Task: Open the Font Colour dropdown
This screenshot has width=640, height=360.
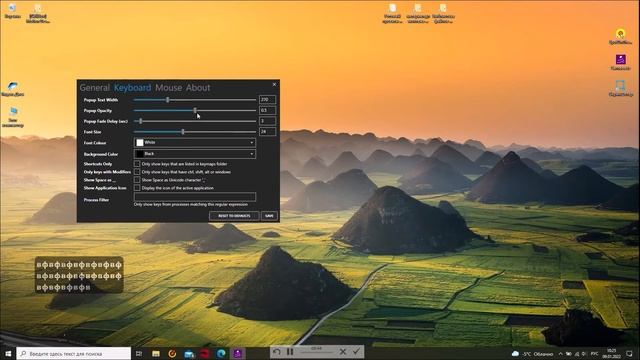Action: [x=195, y=142]
